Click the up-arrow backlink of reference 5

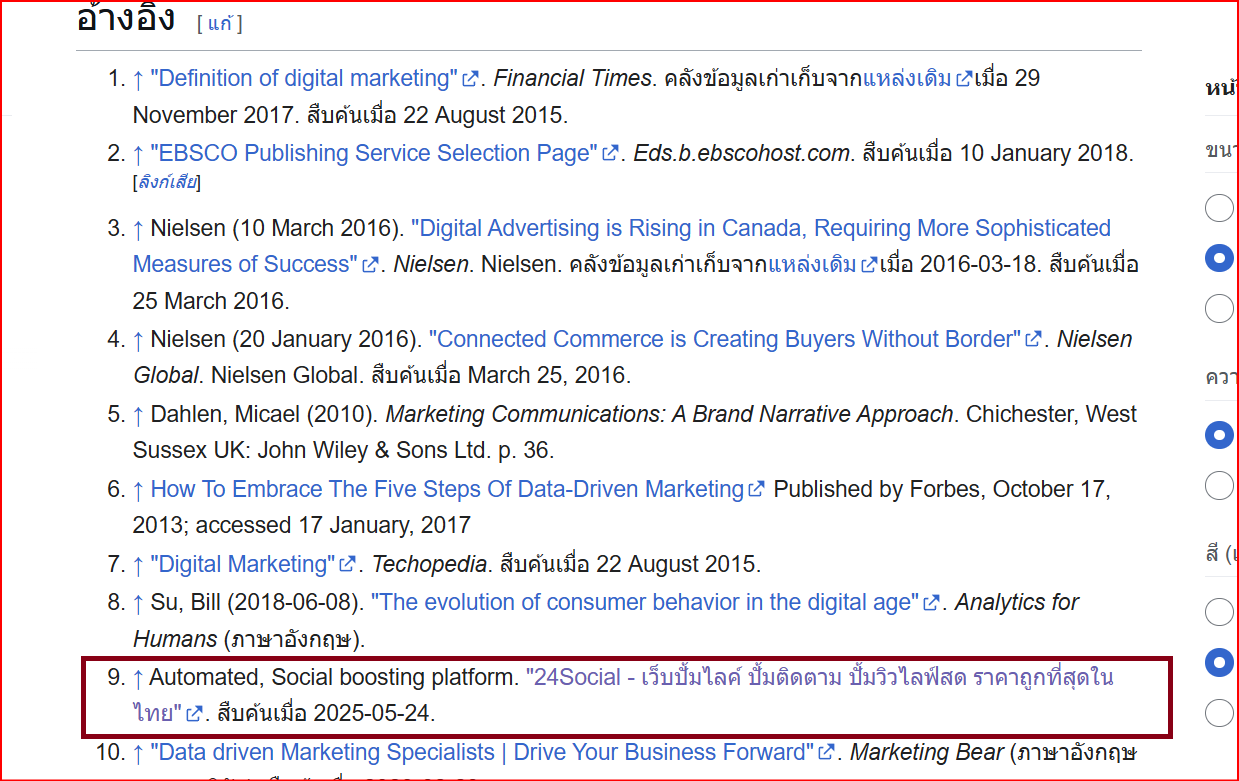click(138, 415)
